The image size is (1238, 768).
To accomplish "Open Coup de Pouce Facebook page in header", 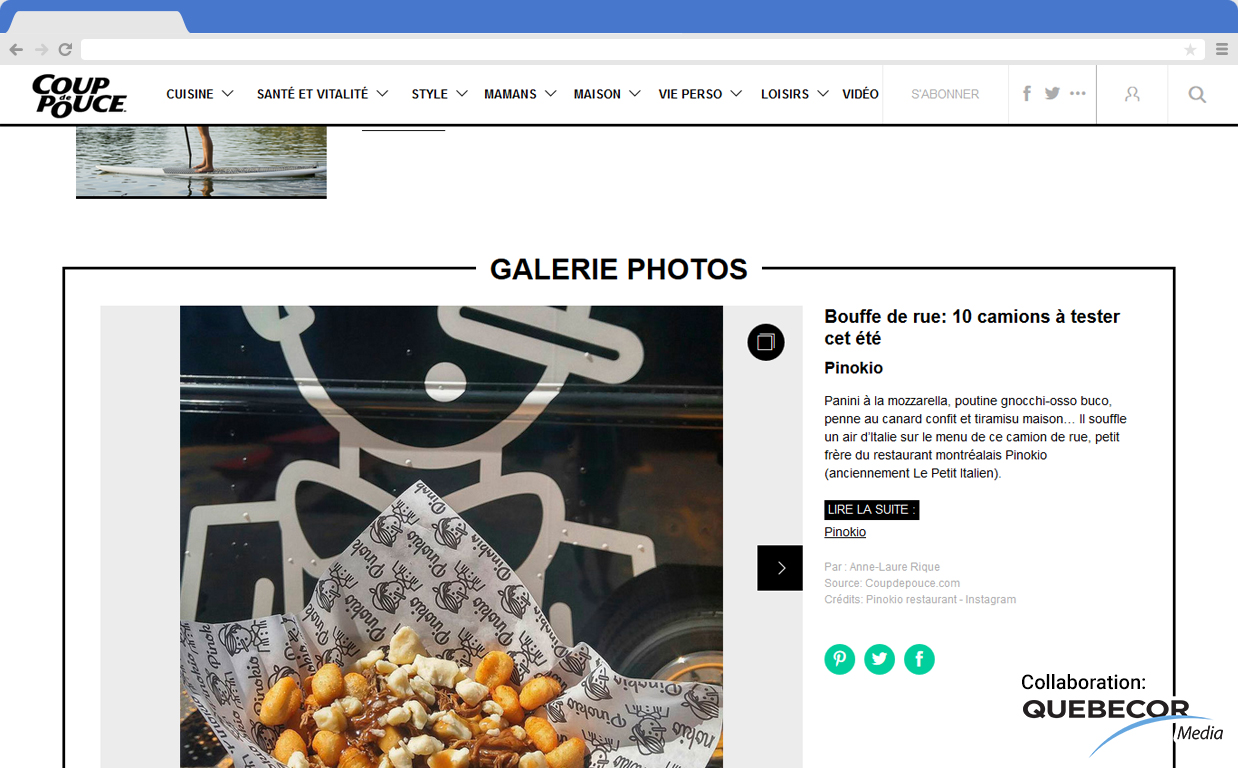I will (x=1027, y=93).
